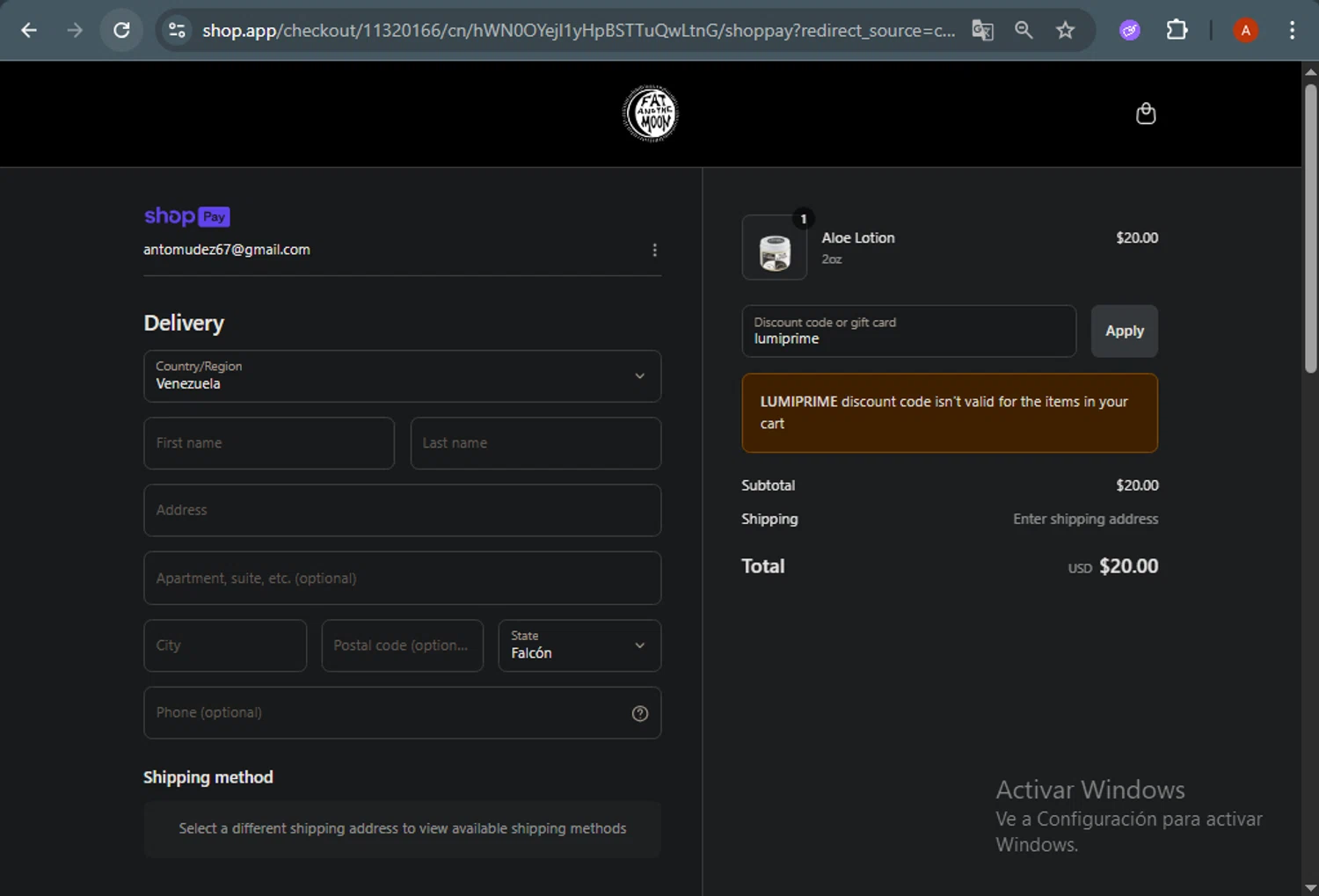The width and height of the screenshot is (1319, 896).
Task: Open the State dropdown showing Falcón
Action: (x=579, y=645)
